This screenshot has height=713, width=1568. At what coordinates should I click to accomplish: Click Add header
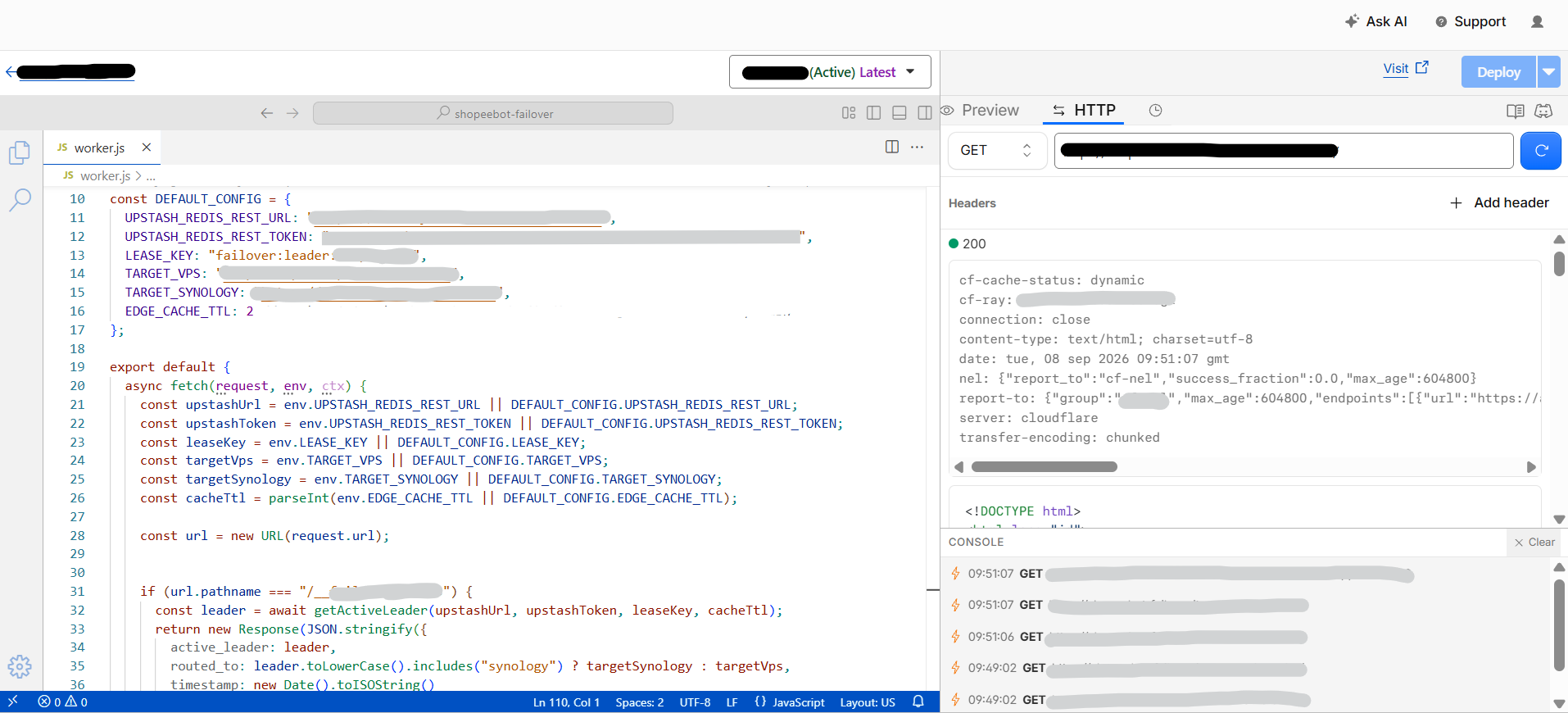point(1499,203)
